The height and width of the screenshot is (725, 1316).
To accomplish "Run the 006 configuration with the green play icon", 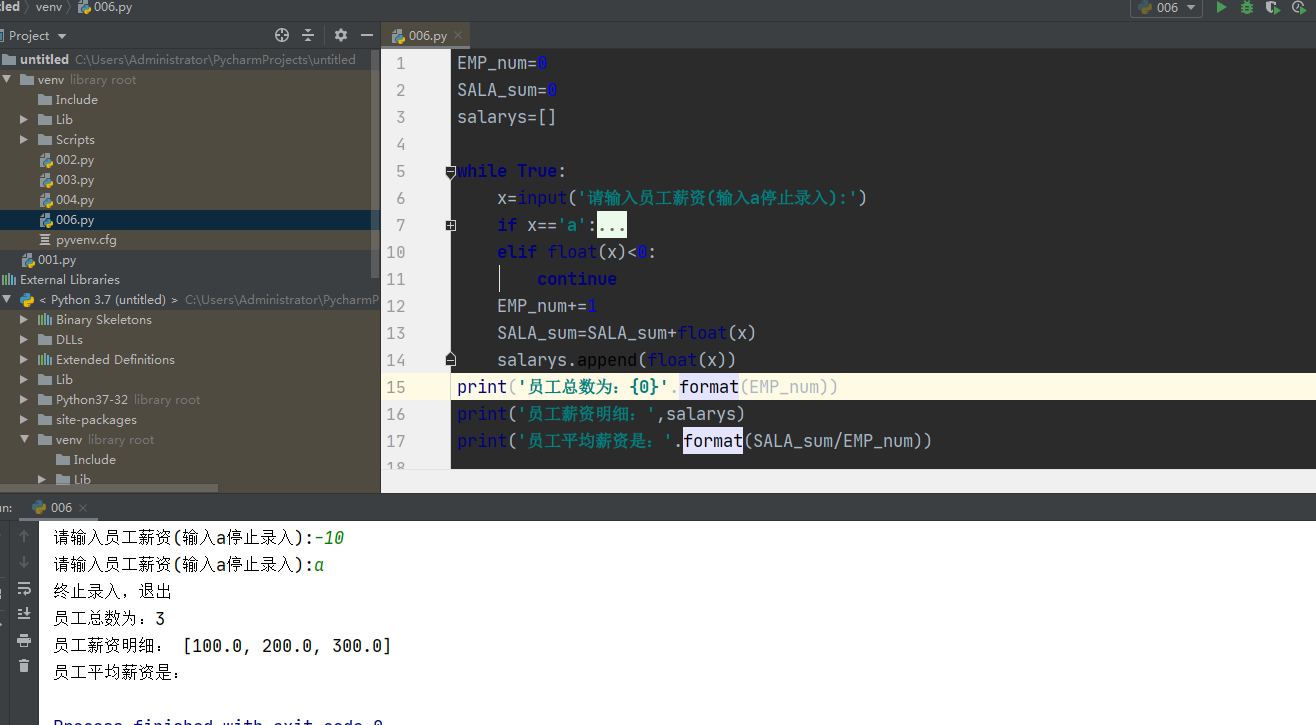I will coord(1221,7).
